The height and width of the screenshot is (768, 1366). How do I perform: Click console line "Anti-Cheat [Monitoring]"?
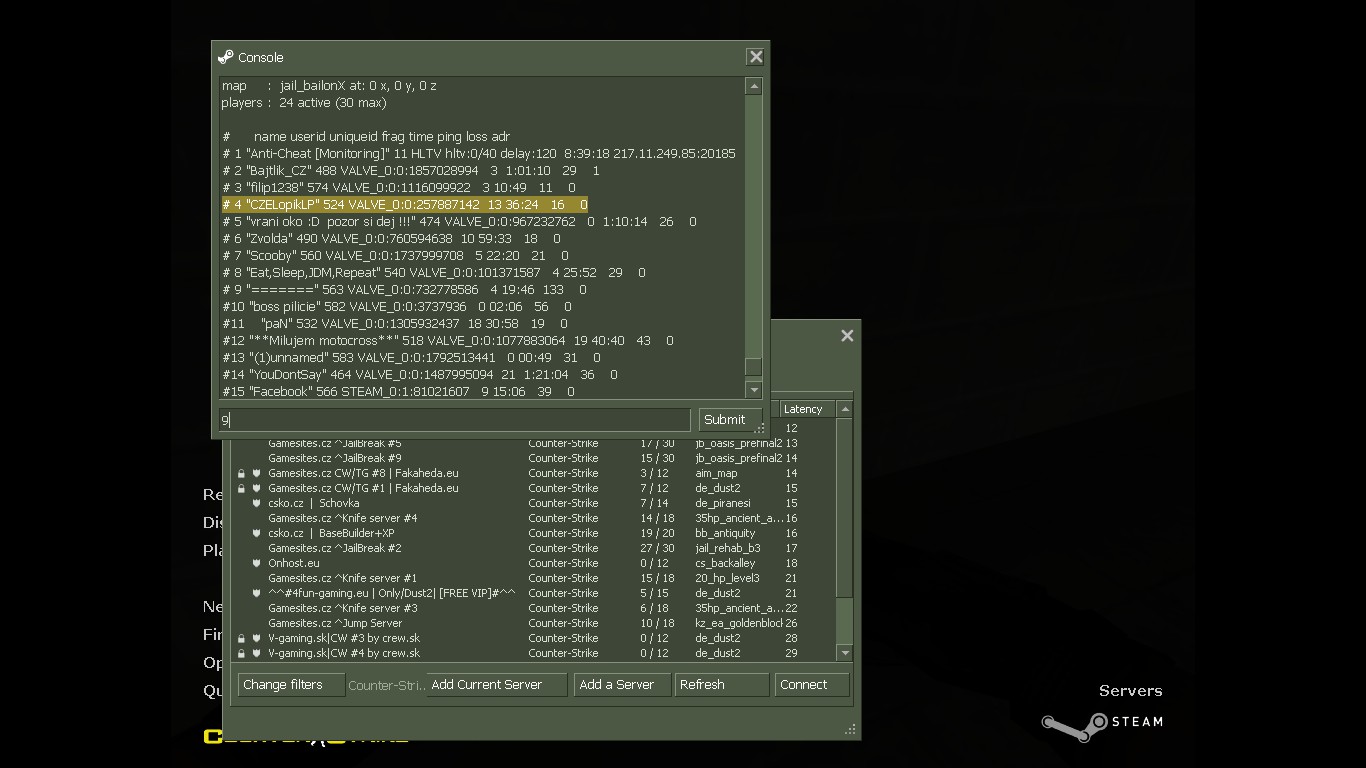479,153
